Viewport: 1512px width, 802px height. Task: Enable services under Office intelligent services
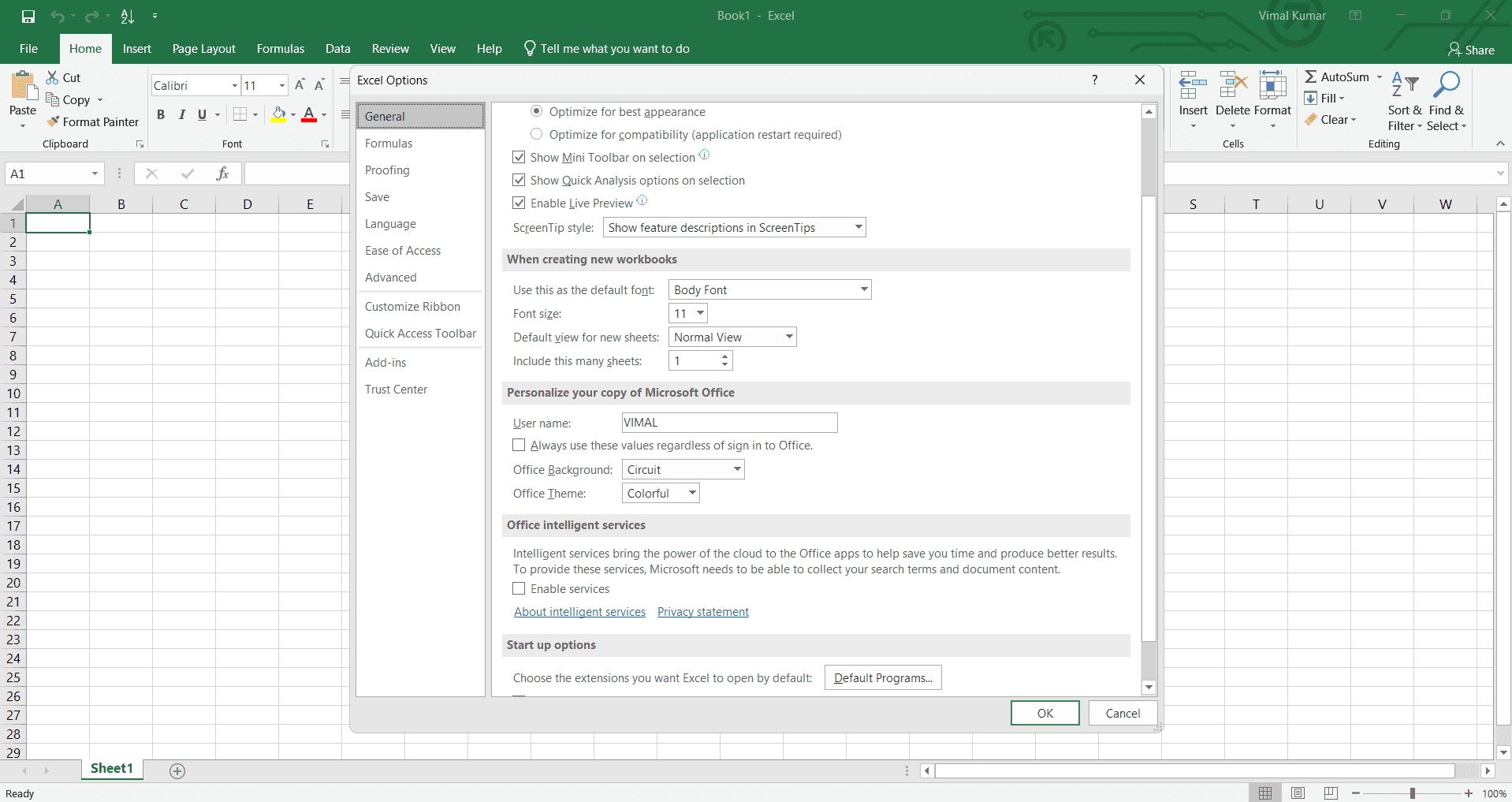519,588
